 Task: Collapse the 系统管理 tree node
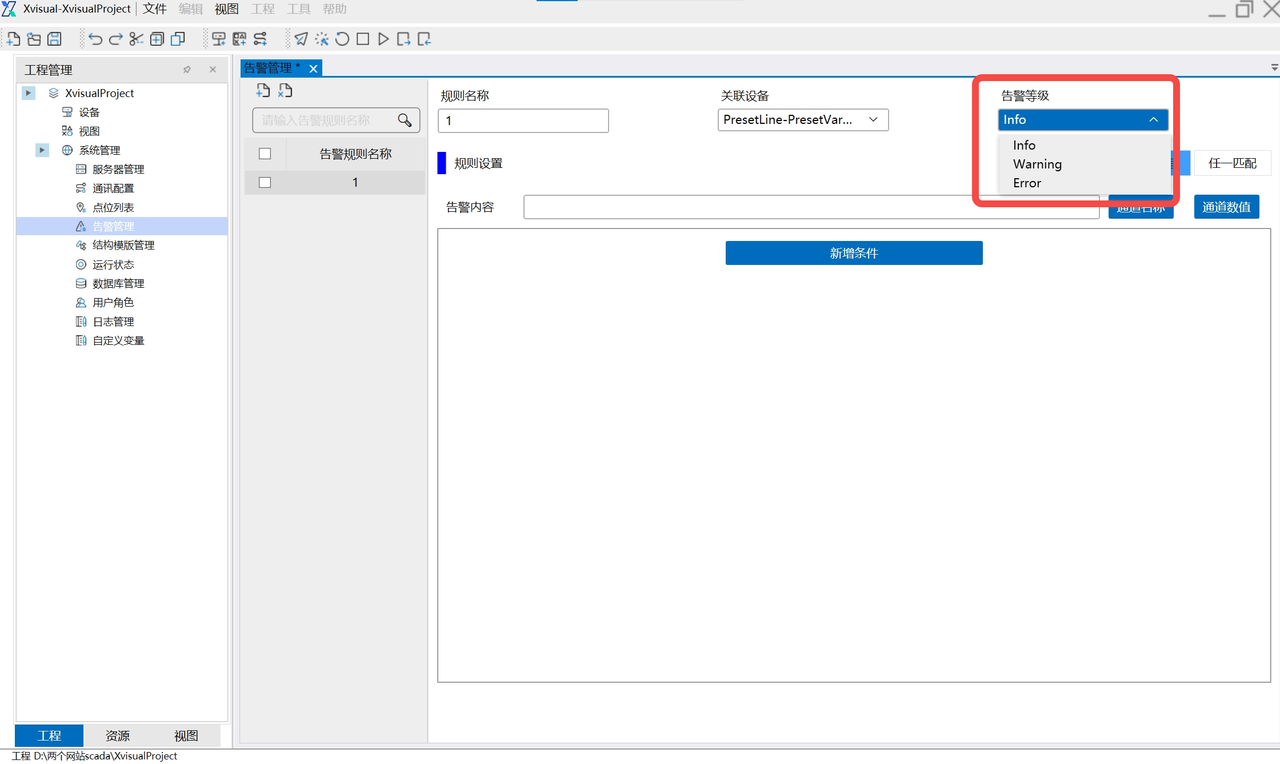tap(42, 150)
